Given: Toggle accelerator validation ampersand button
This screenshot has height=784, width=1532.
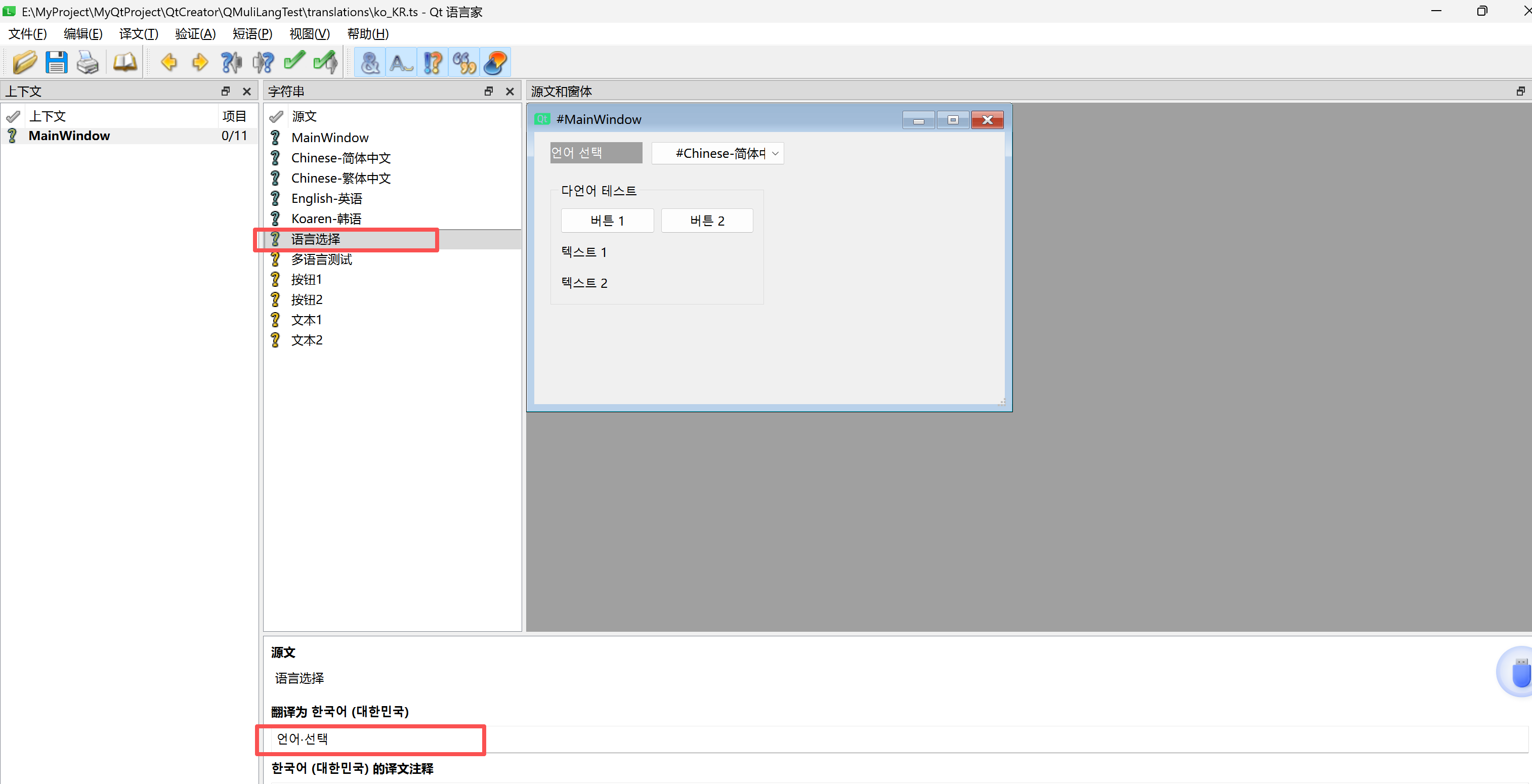Looking at the screenshot, I should pyautogui.click(x=370, y=62).
